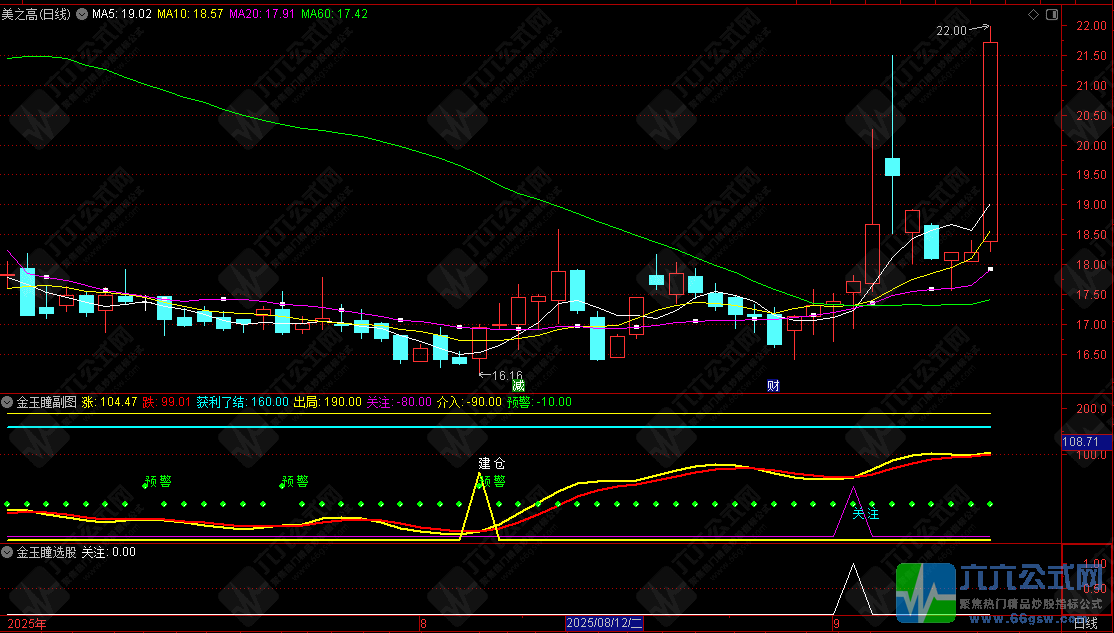Click the 18.00 price axis label
This screenshot has width=1114, height=633.
coord(1091,265)
